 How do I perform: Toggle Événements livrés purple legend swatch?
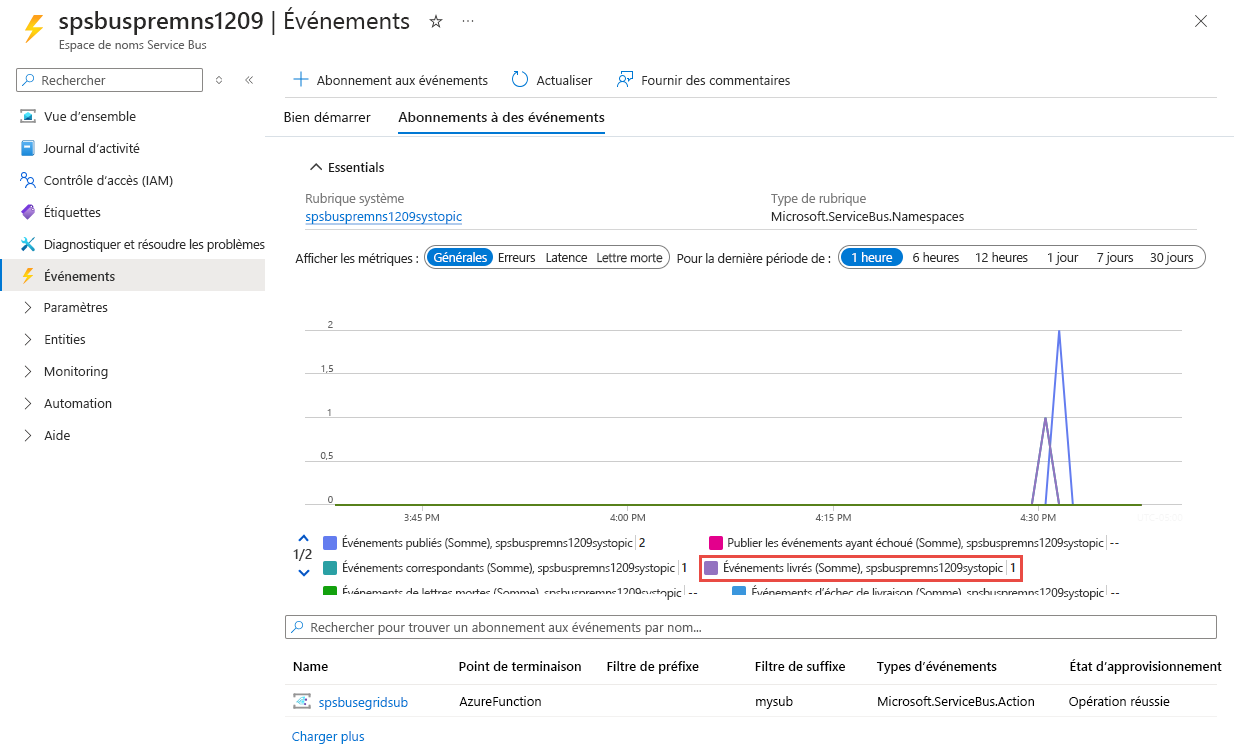pos(711,568)
